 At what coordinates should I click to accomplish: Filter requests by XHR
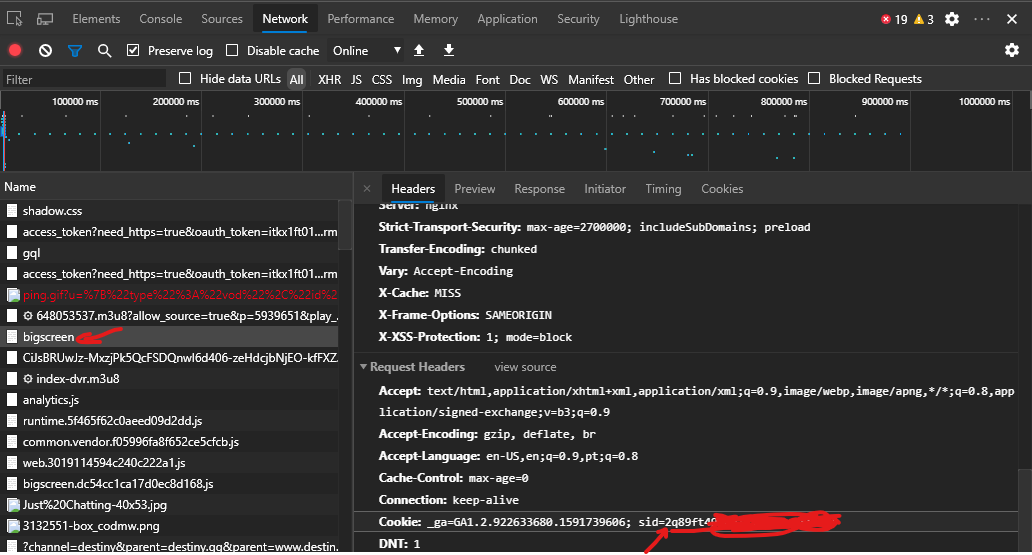tap(330, 80)
